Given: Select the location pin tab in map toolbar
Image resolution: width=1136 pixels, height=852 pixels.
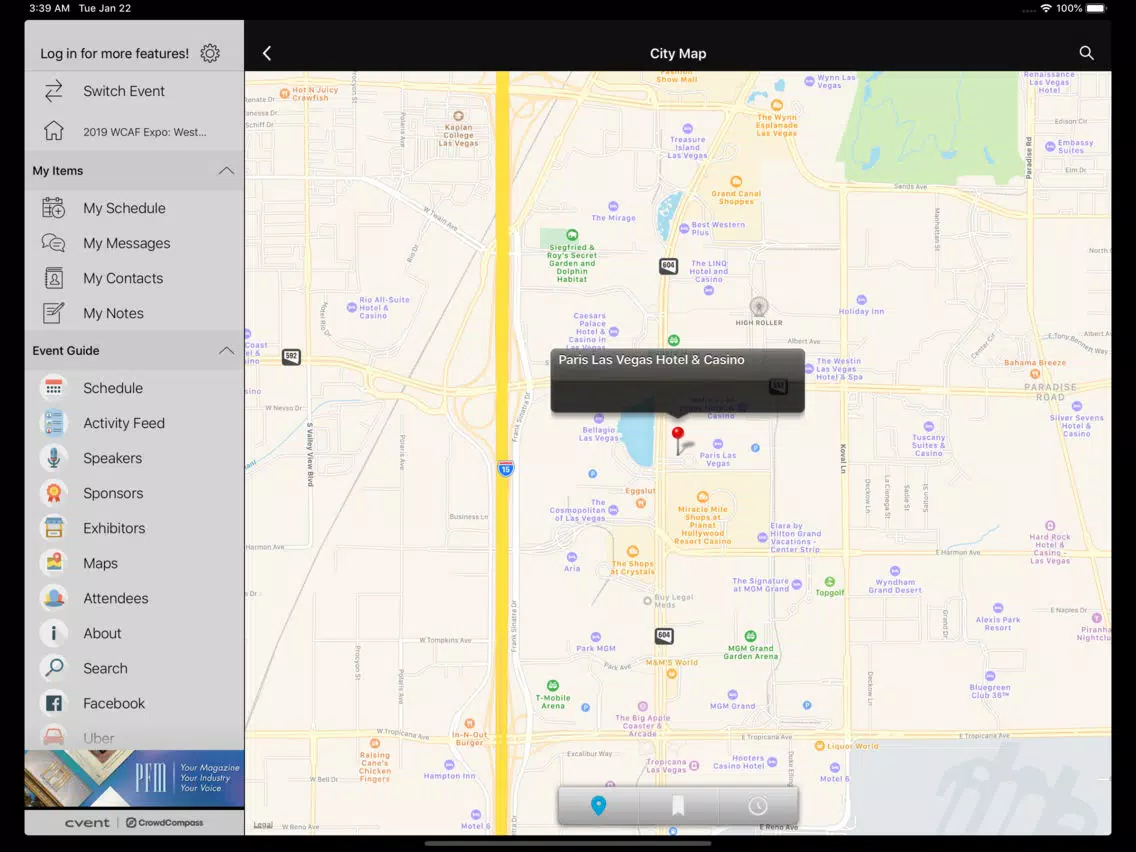Looking at the screenshot, I should click(x=598, y=806).
